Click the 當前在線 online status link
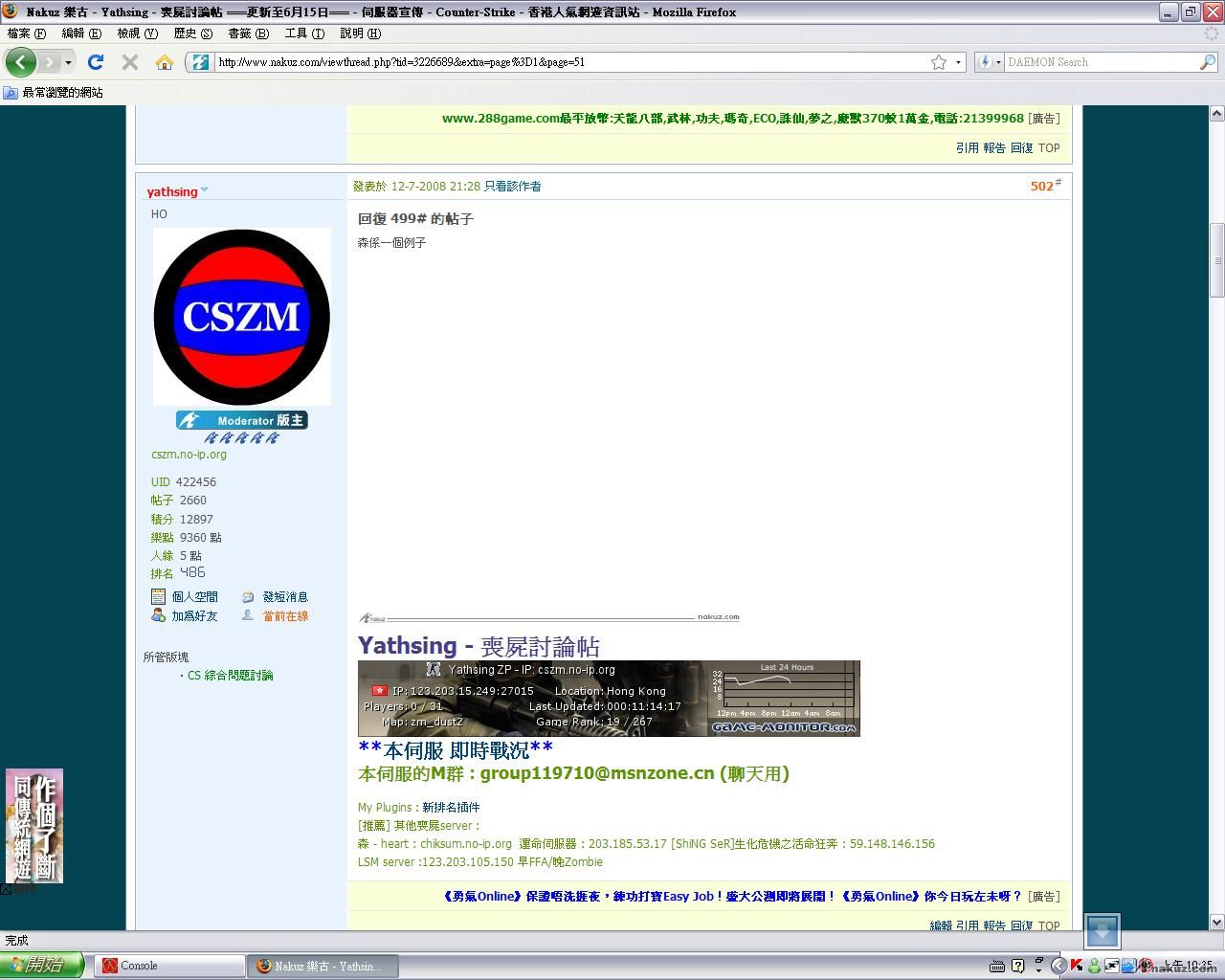Viewport: 1225px width, 980px height. click(285, 616)
